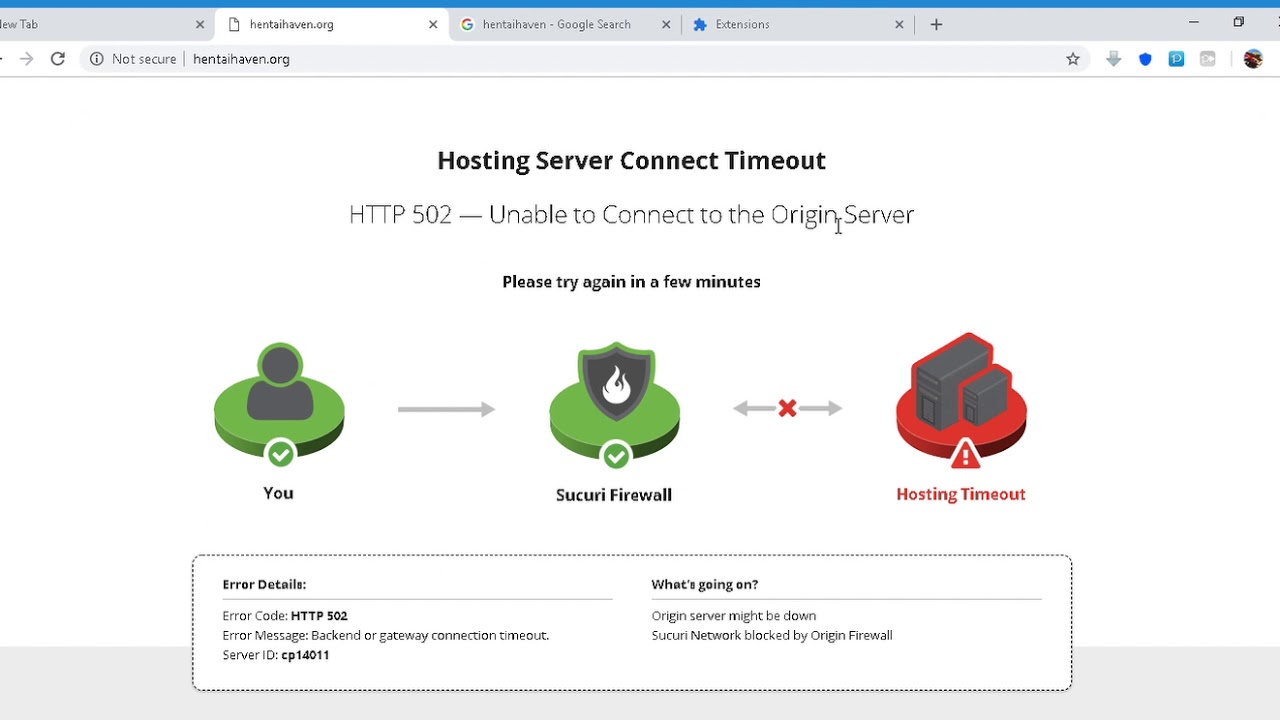Open the blue shield extension

tap(1145, 59)
